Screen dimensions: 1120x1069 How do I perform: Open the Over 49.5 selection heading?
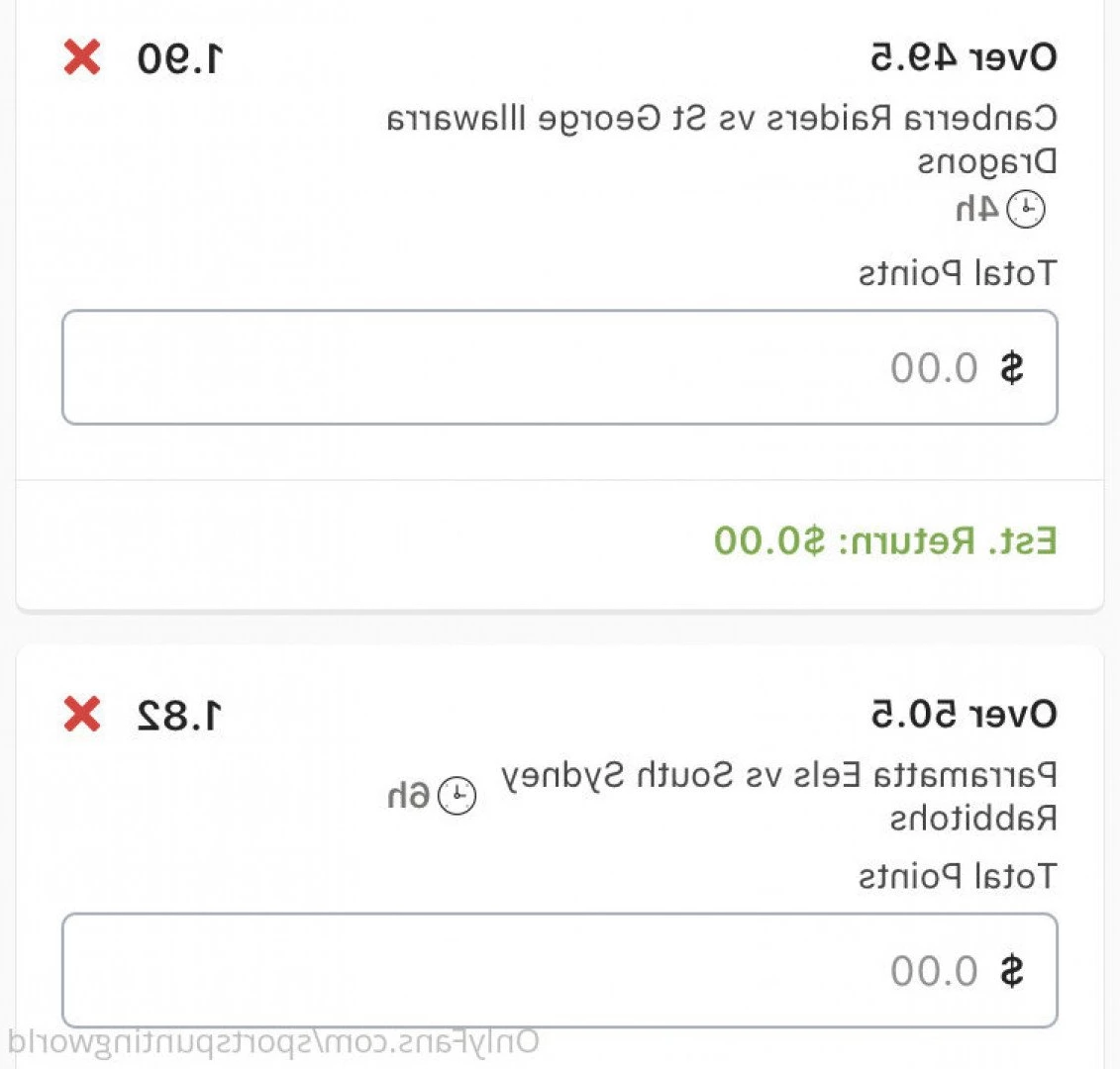click(x=964, y=57)
